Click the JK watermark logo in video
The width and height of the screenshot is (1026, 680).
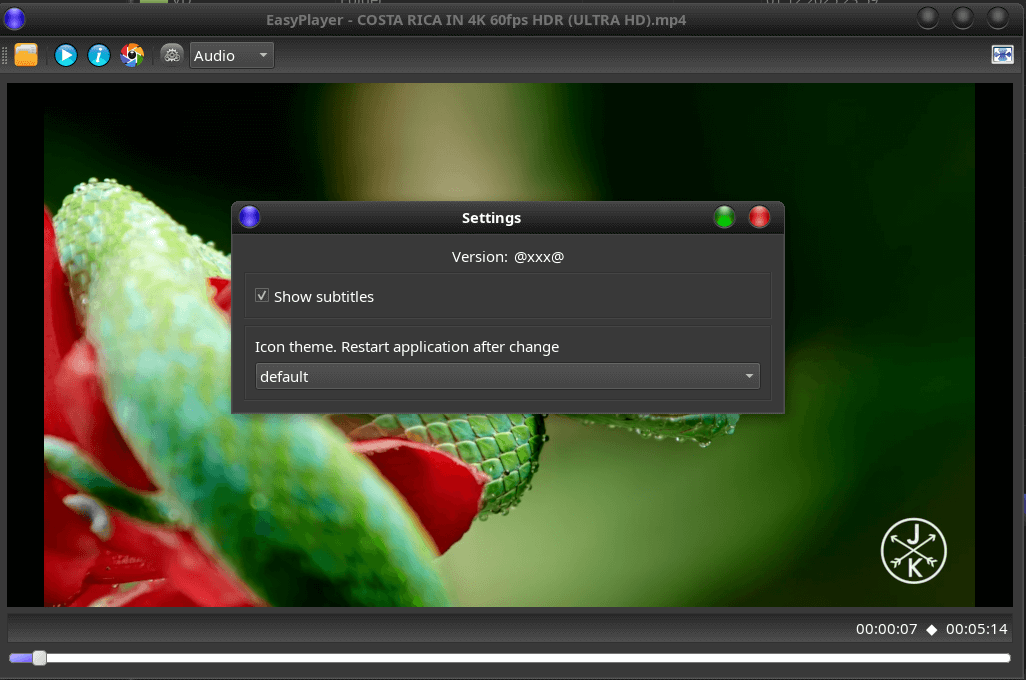pyautogui.click(x=913, y=550)
